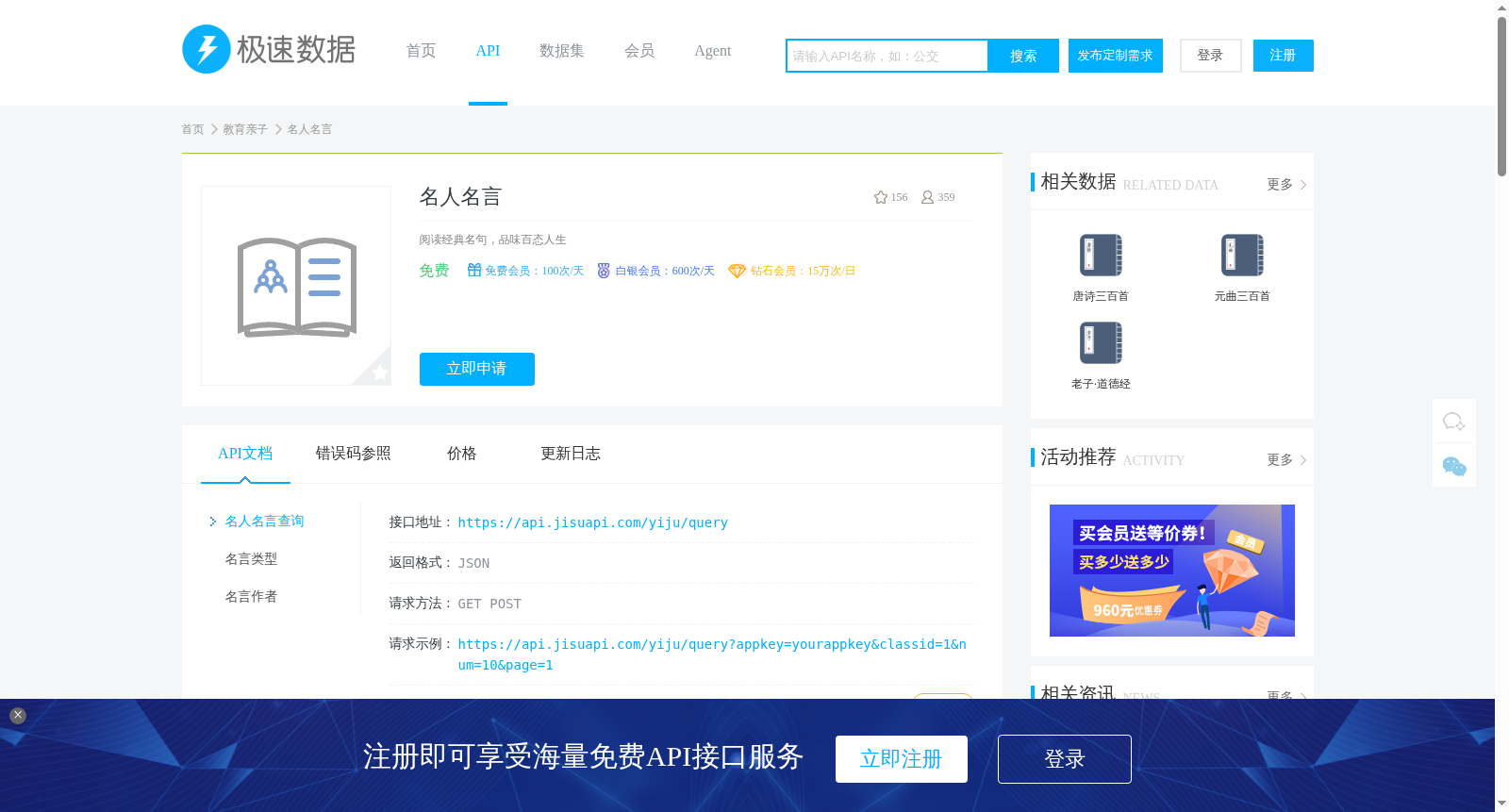Switch to the 价格 tab
This screenshot has width=1509, height=812.
click(462, 454)
